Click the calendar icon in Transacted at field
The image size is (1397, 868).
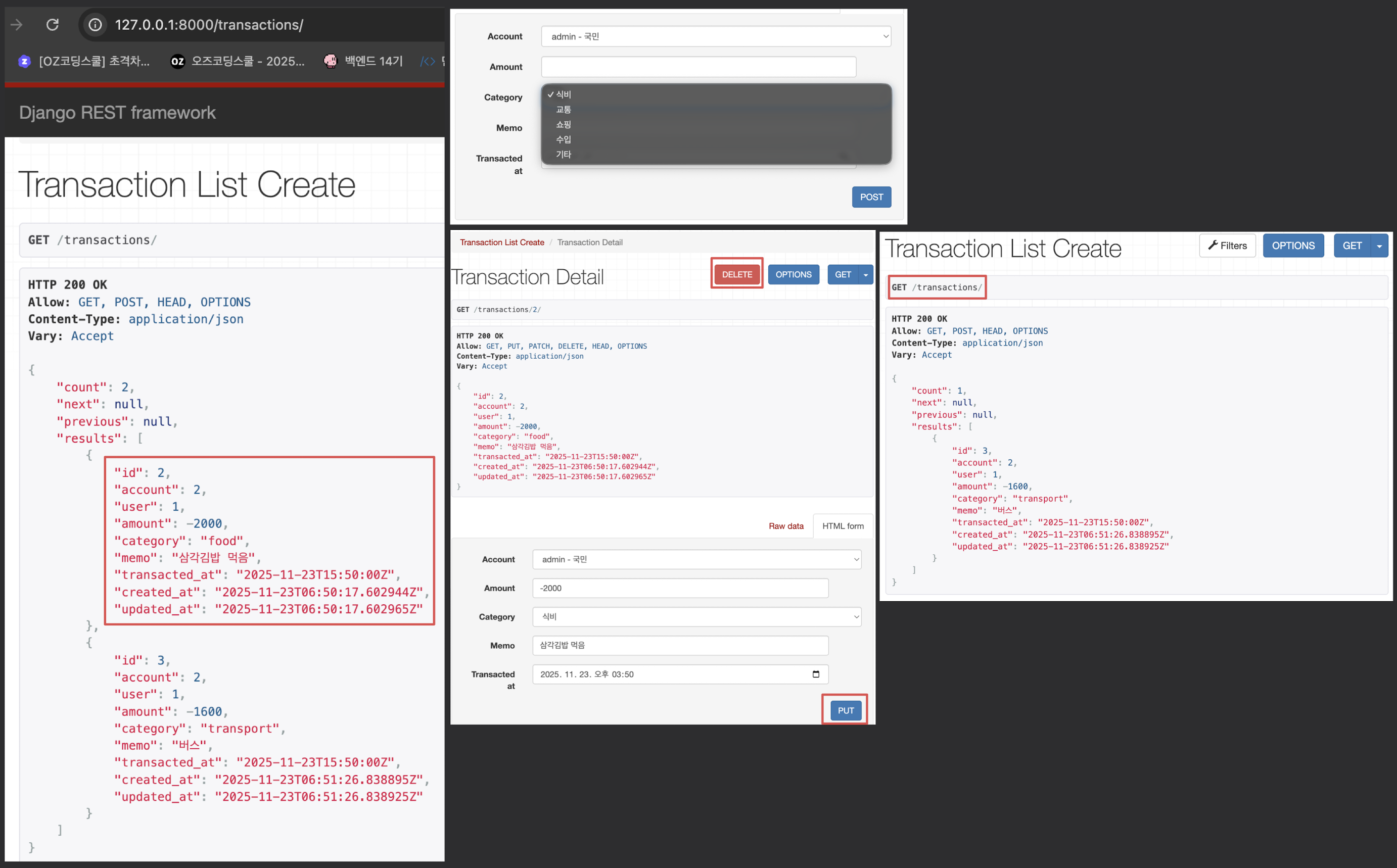[815, 674]
